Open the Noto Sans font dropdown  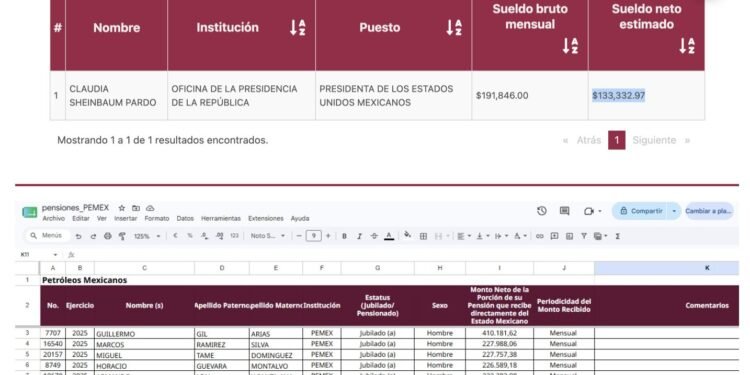pyautogui.click(x=268, y=236)
